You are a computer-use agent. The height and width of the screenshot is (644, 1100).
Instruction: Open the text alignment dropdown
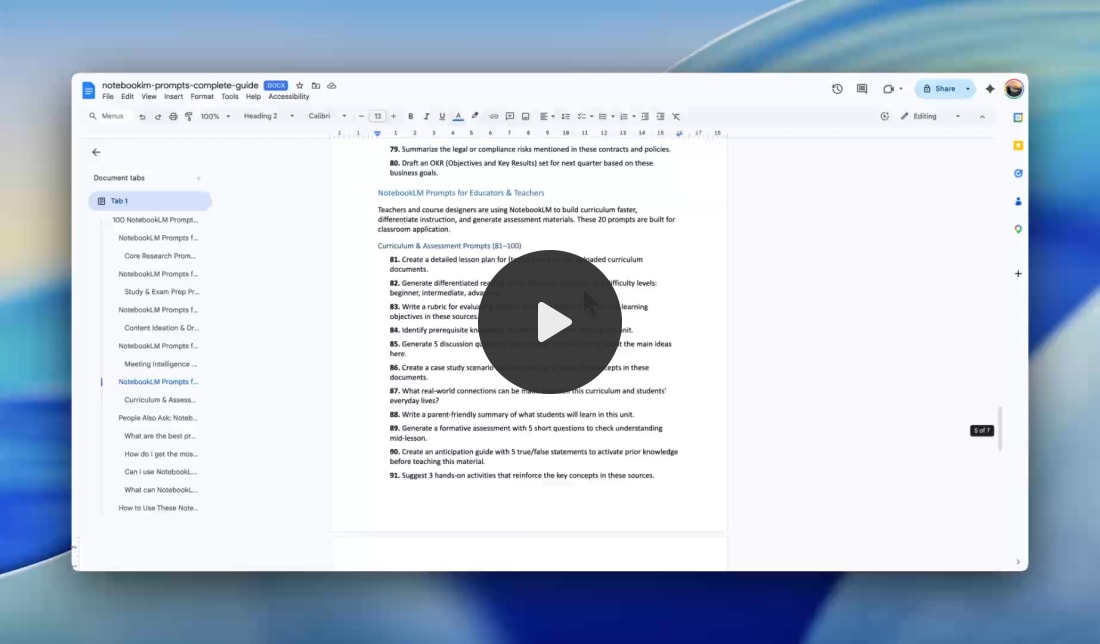click(x=546, y=116)
